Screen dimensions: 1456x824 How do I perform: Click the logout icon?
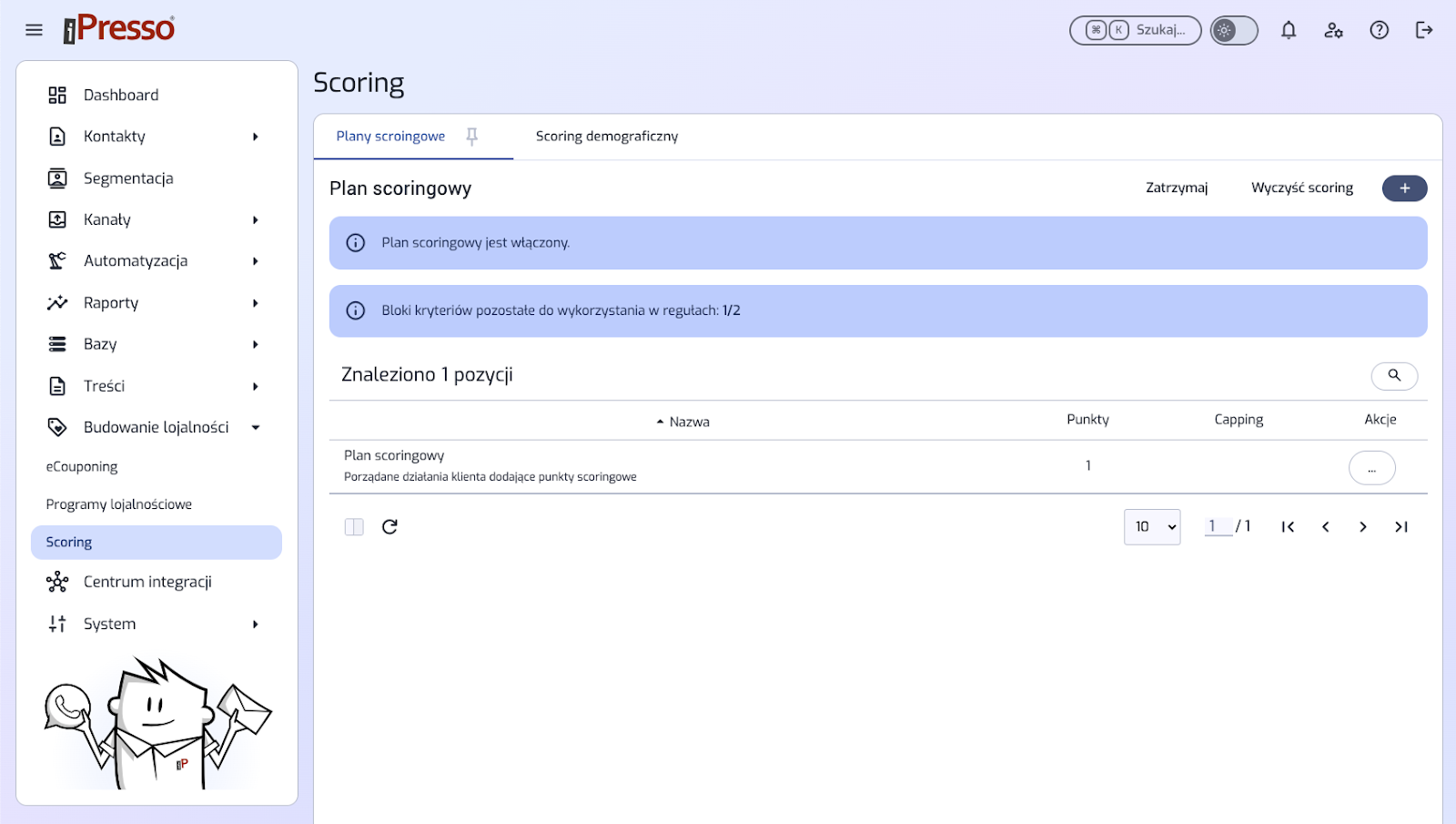1424,30
